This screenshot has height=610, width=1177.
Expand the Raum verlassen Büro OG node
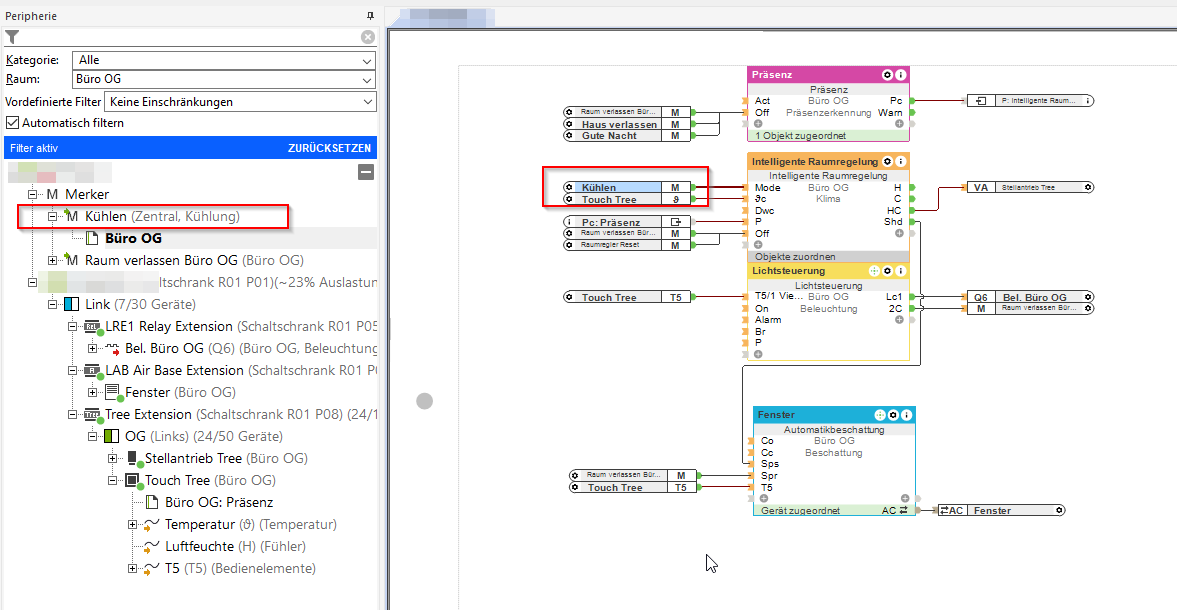point(53,260)
